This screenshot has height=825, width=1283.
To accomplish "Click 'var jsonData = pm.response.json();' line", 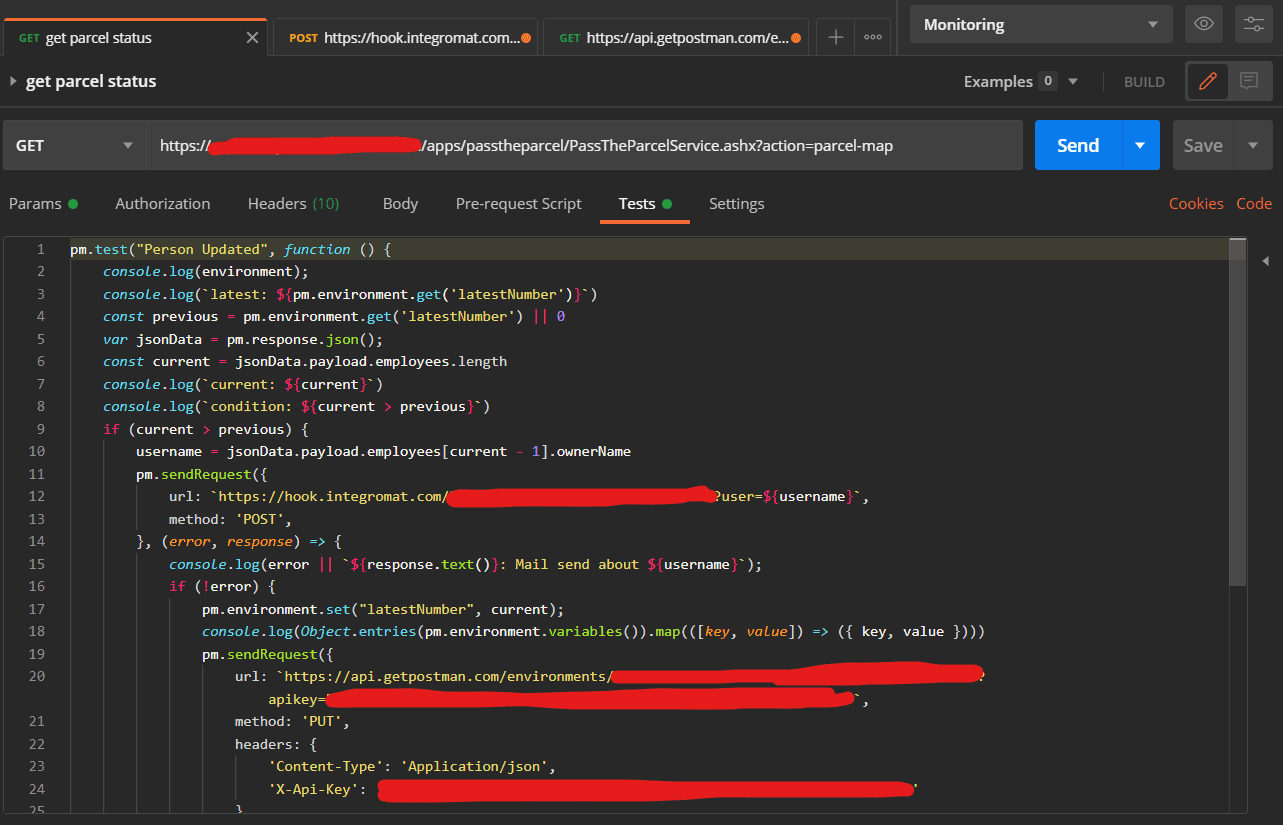I will click(243, 339).
